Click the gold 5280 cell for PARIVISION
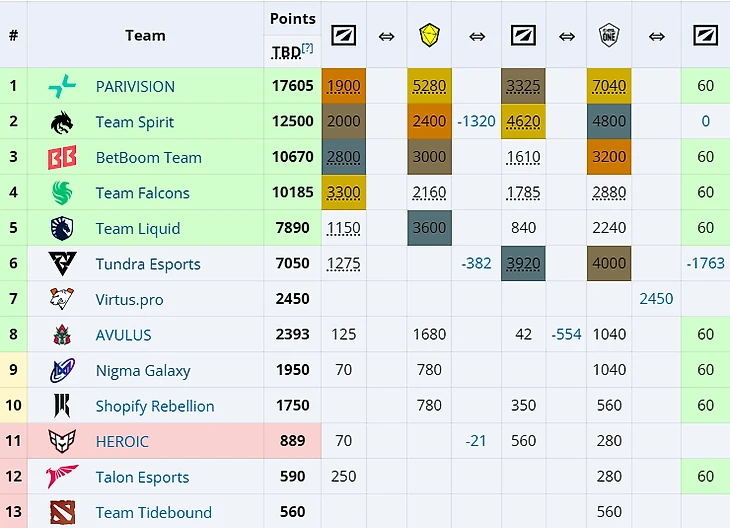The width and height of the screenshot is (730, 528). (429, 86)
